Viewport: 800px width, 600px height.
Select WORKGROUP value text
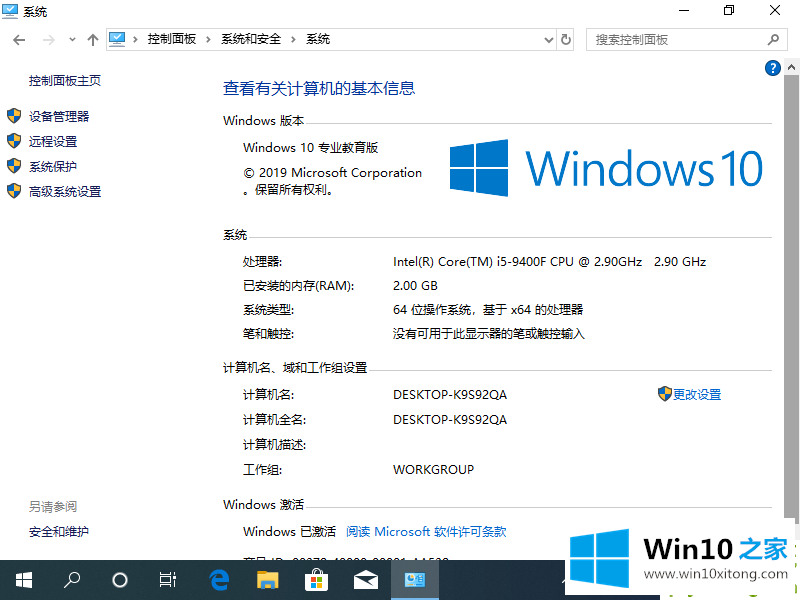coord(434,470)
